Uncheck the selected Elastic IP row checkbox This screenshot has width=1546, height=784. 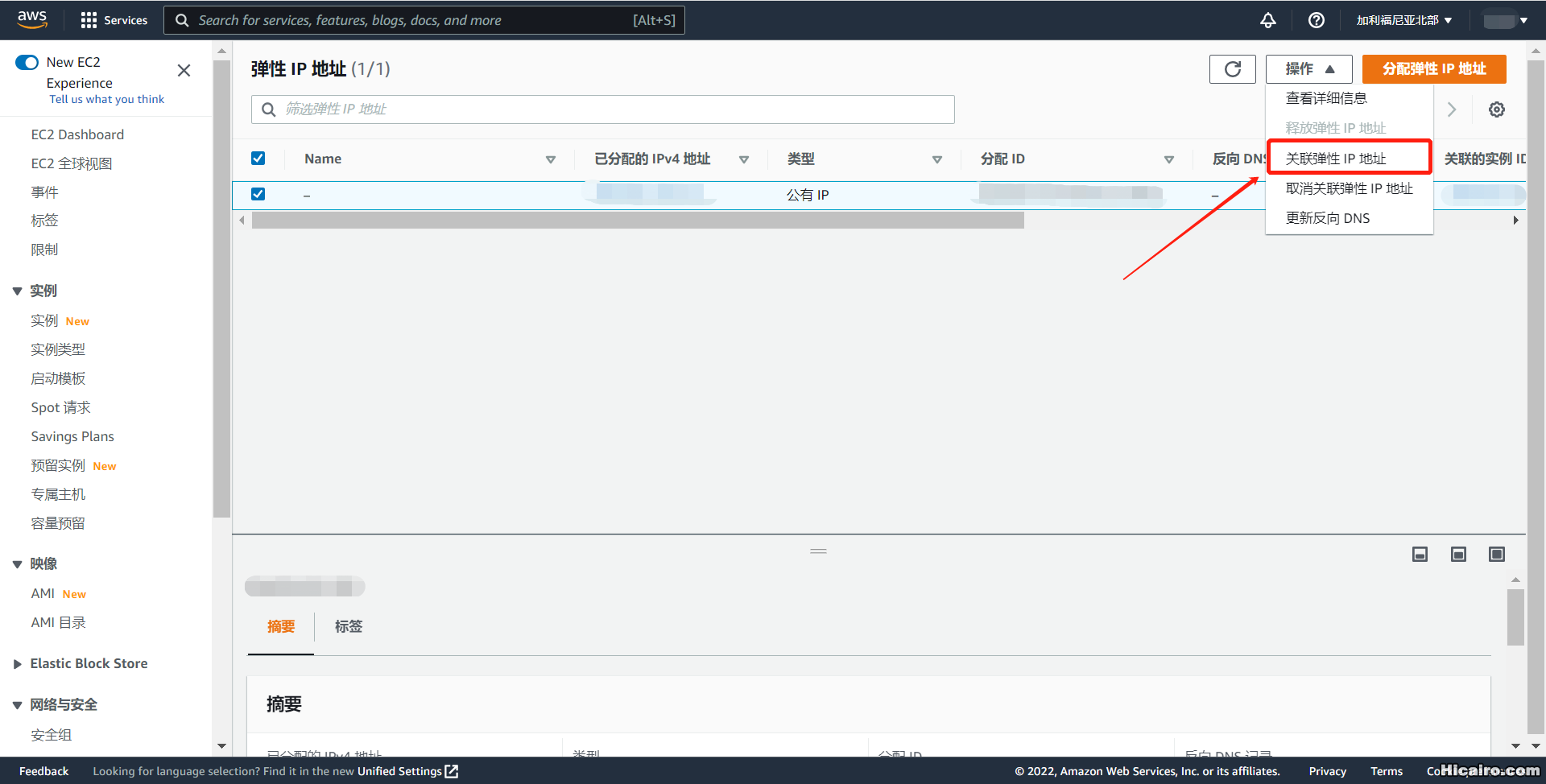coord(258,194)
